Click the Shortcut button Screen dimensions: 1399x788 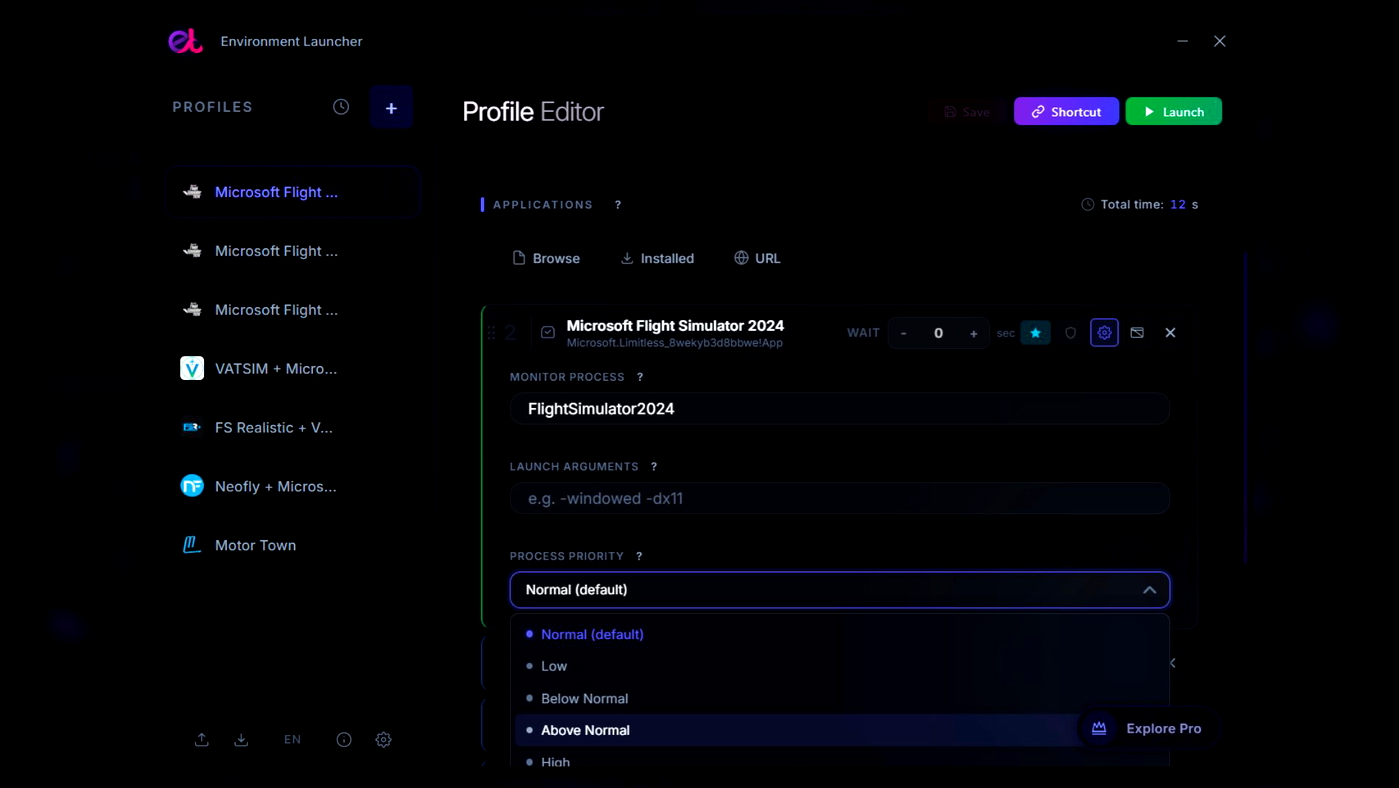(1066, 111)
